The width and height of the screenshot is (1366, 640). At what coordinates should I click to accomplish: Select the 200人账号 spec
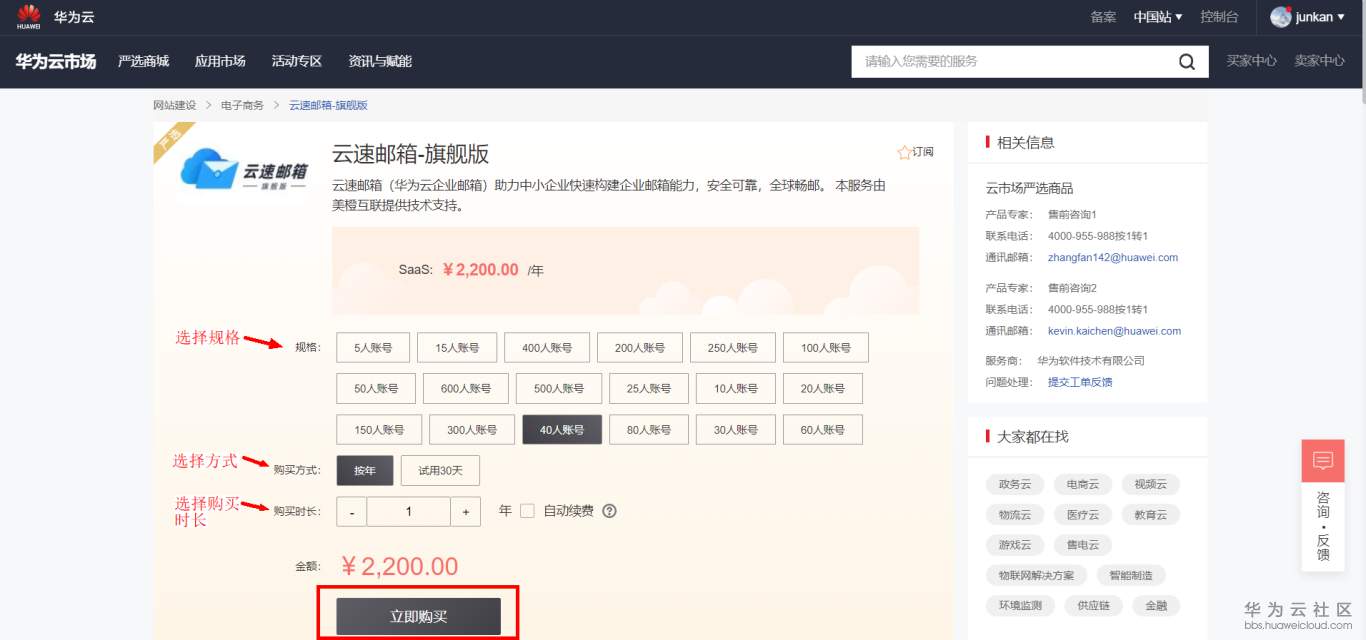pos(640,348)
